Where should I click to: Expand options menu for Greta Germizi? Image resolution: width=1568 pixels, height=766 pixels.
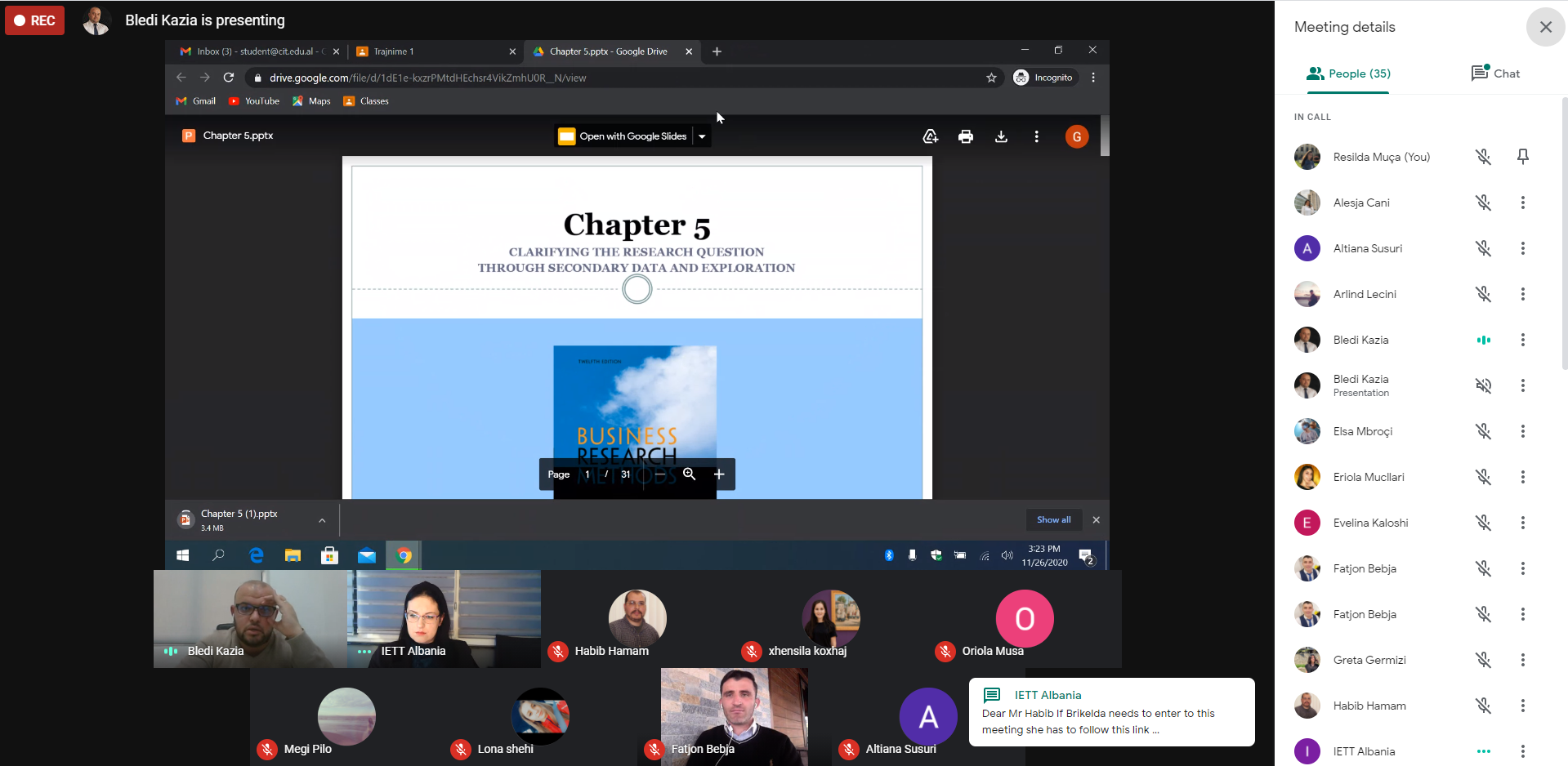(x=1522, y=660)
